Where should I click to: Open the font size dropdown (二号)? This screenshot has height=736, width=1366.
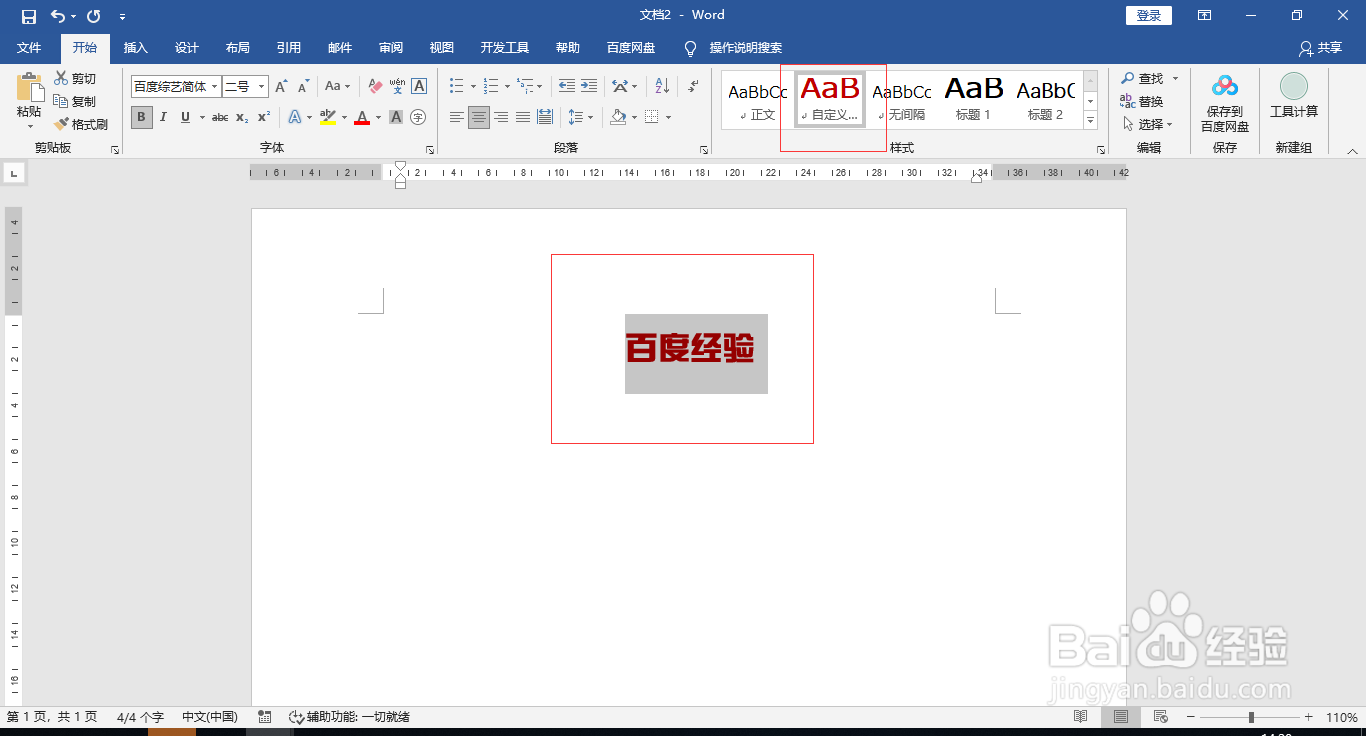(x=262, y=87)
